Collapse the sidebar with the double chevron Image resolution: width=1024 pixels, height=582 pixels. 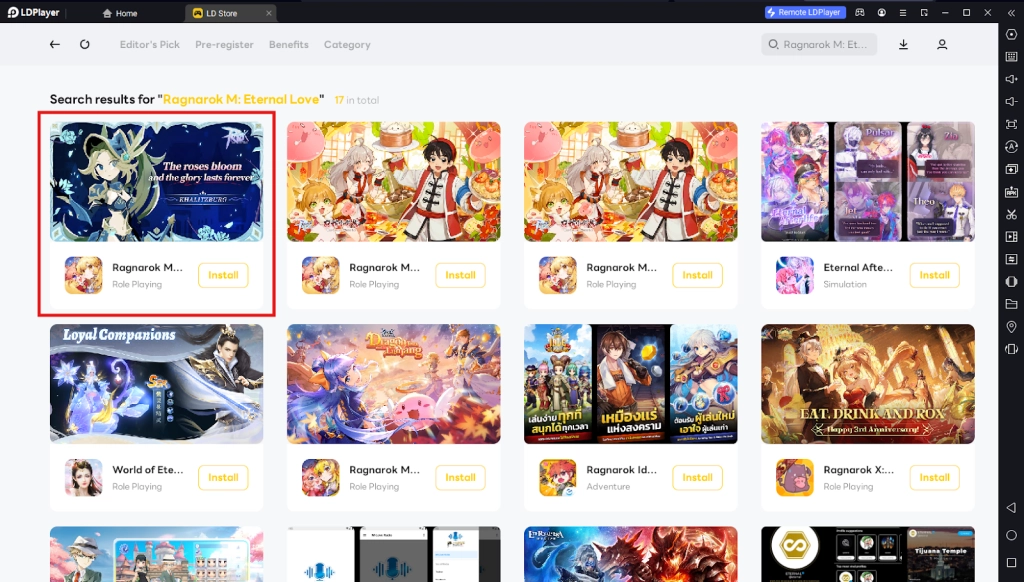click(x=1009, y=12)
